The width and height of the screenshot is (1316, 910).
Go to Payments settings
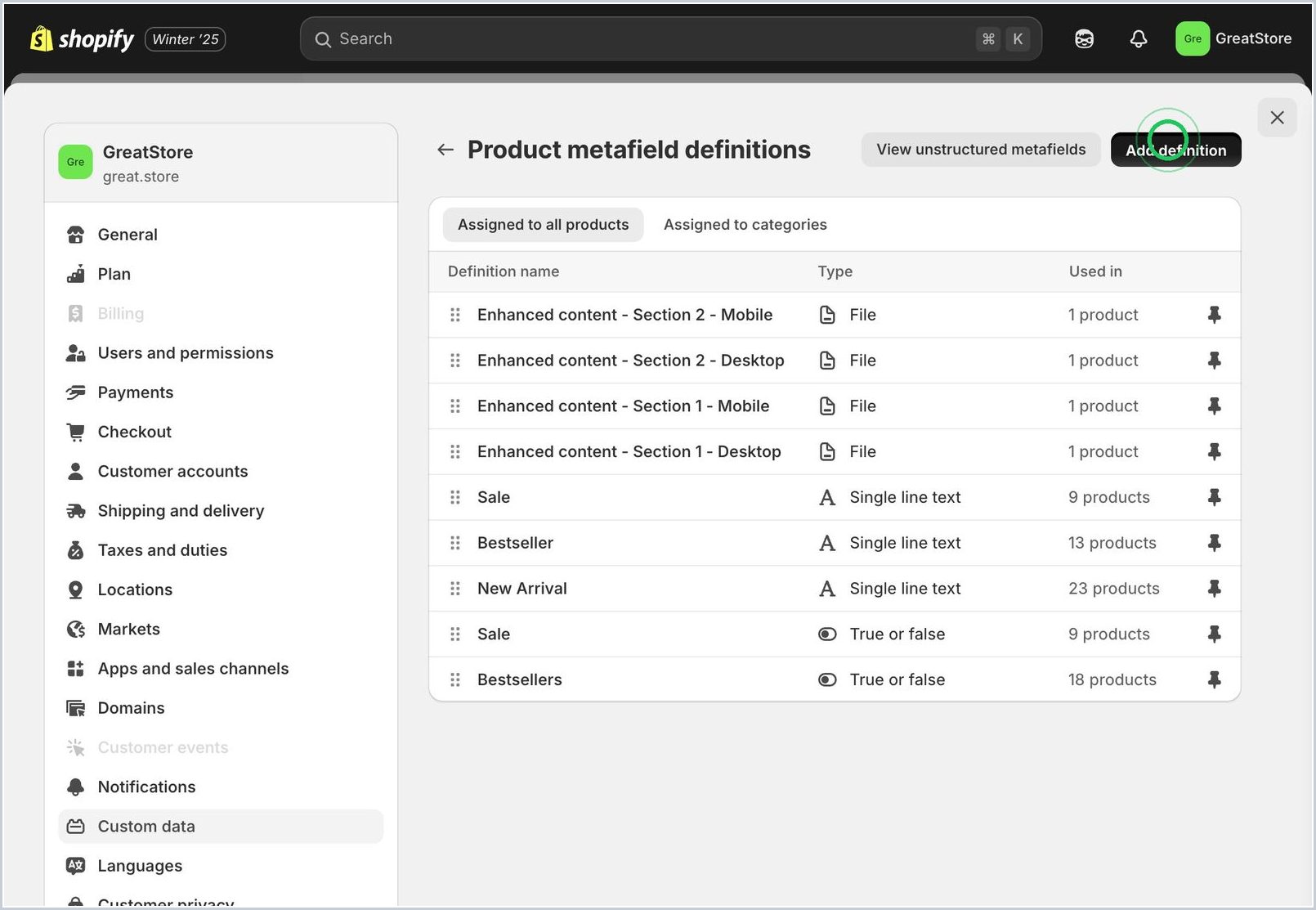coord(221,392)
